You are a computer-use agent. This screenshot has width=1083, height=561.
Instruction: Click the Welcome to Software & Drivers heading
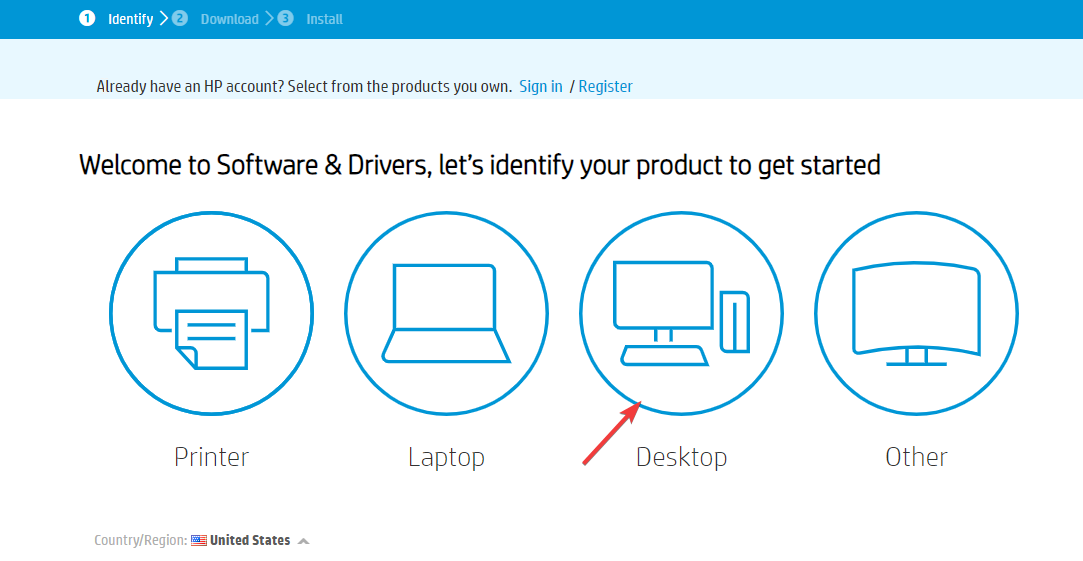click(479, 166)
